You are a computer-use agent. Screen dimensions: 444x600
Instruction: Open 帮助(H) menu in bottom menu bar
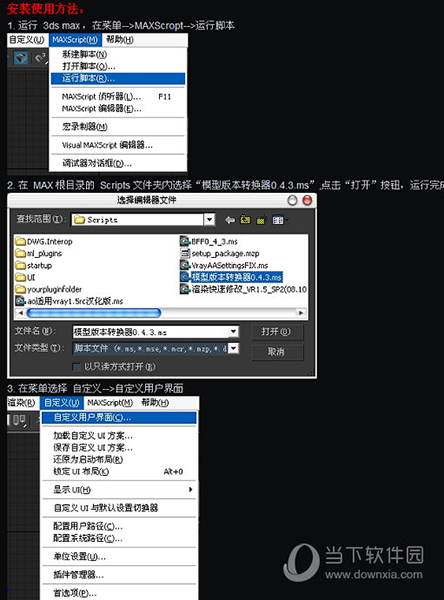(155, 403)
